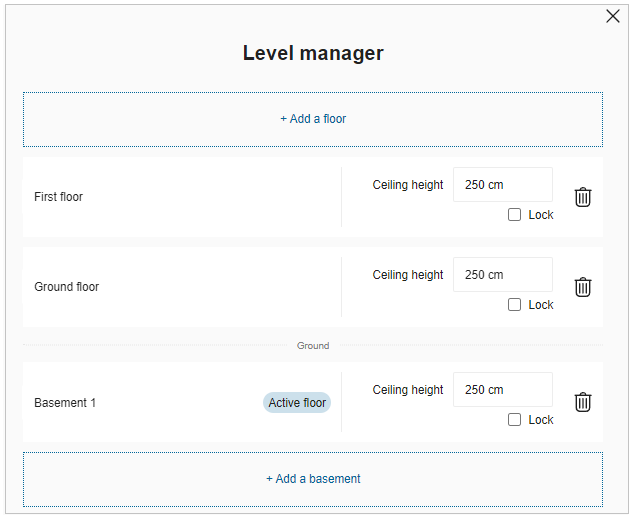This screenshot has height=516, width=634.
Task: Click the Ground separator label
Action: click(313, 346)
